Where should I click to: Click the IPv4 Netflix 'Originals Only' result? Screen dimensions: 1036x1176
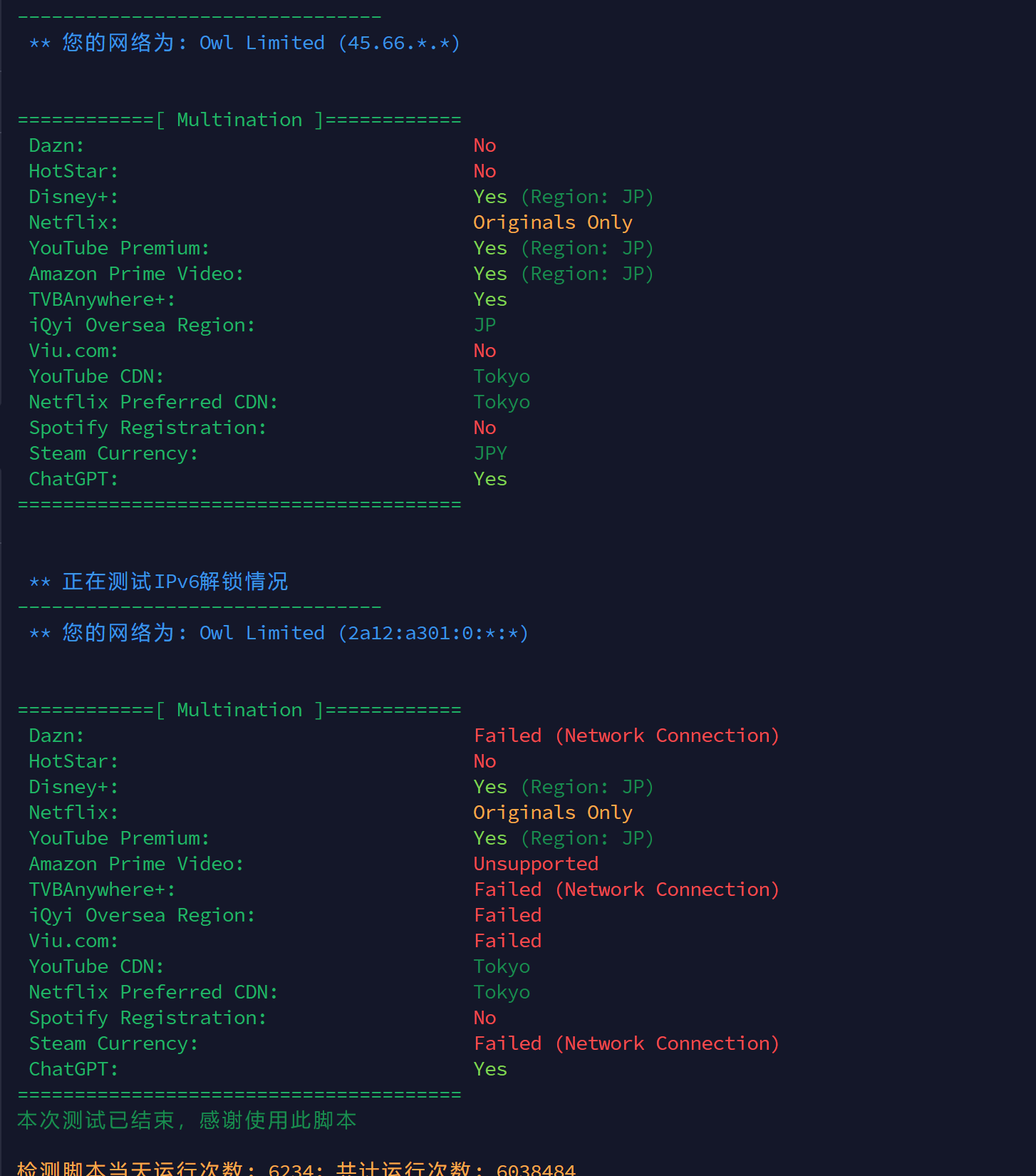pyautogui.click(x=553, y=222)
